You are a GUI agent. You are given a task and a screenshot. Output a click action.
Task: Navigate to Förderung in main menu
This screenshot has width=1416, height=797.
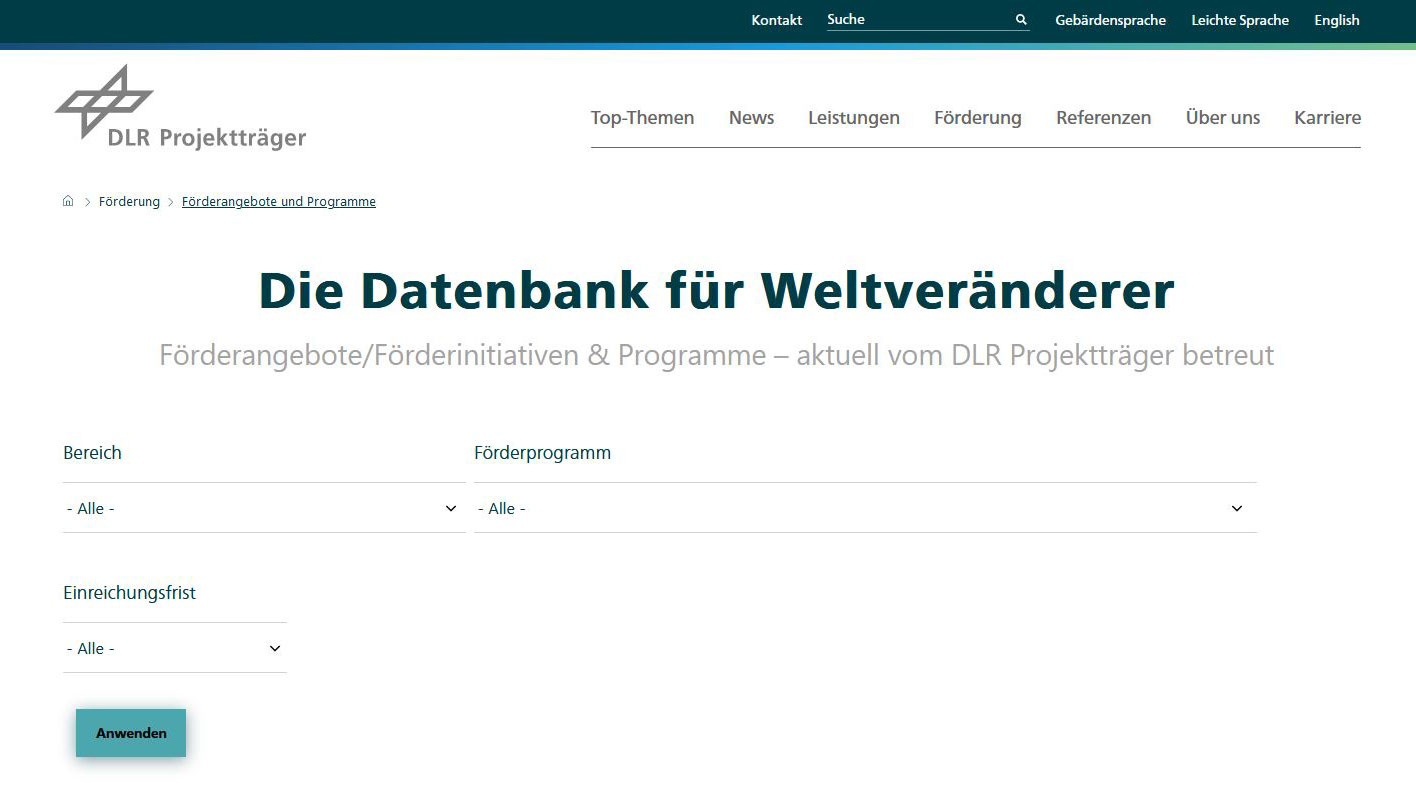977,118
